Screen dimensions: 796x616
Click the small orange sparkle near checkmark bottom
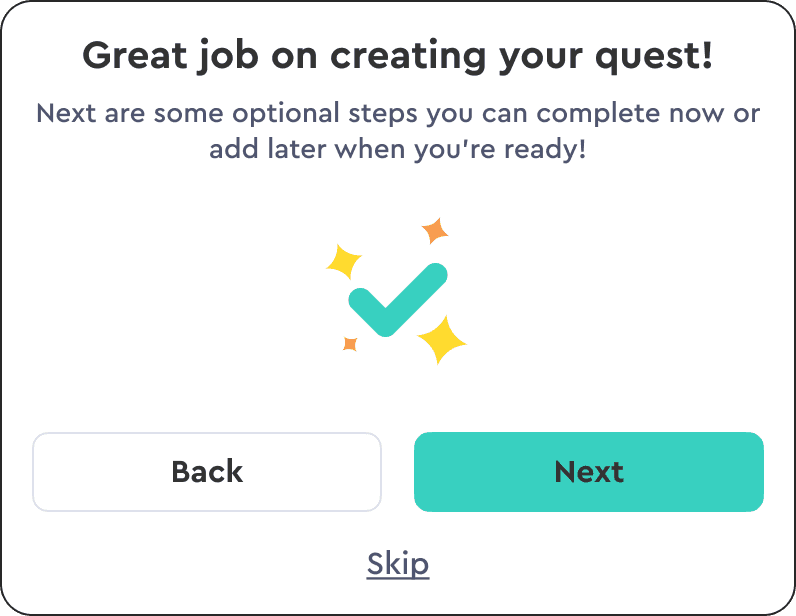click(350, 344)
